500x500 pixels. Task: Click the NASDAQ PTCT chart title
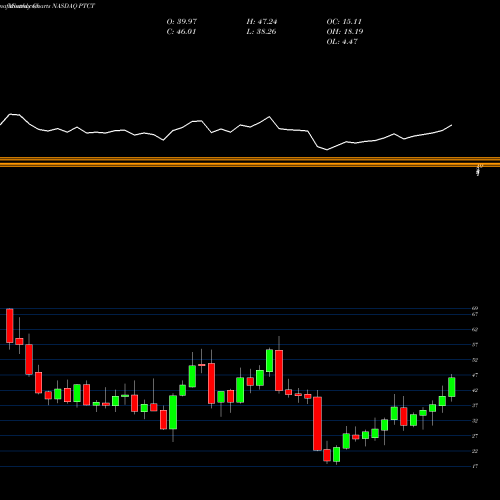[x=47, y=6]
